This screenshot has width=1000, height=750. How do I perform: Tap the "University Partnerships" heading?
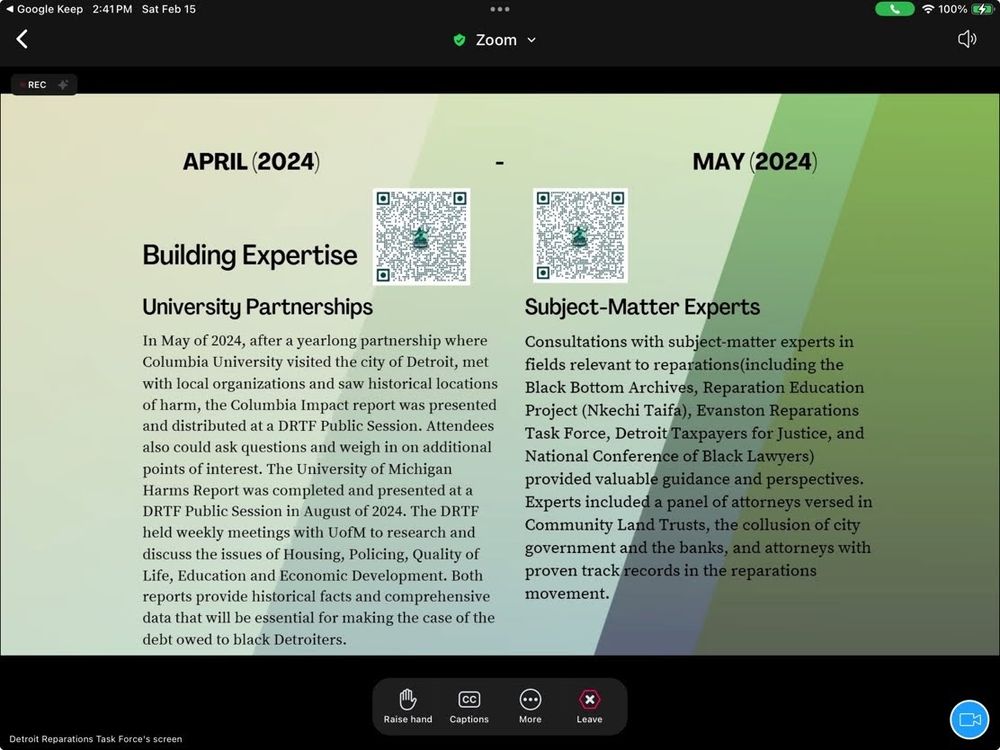pyautogui.click(x=258, y=307)
